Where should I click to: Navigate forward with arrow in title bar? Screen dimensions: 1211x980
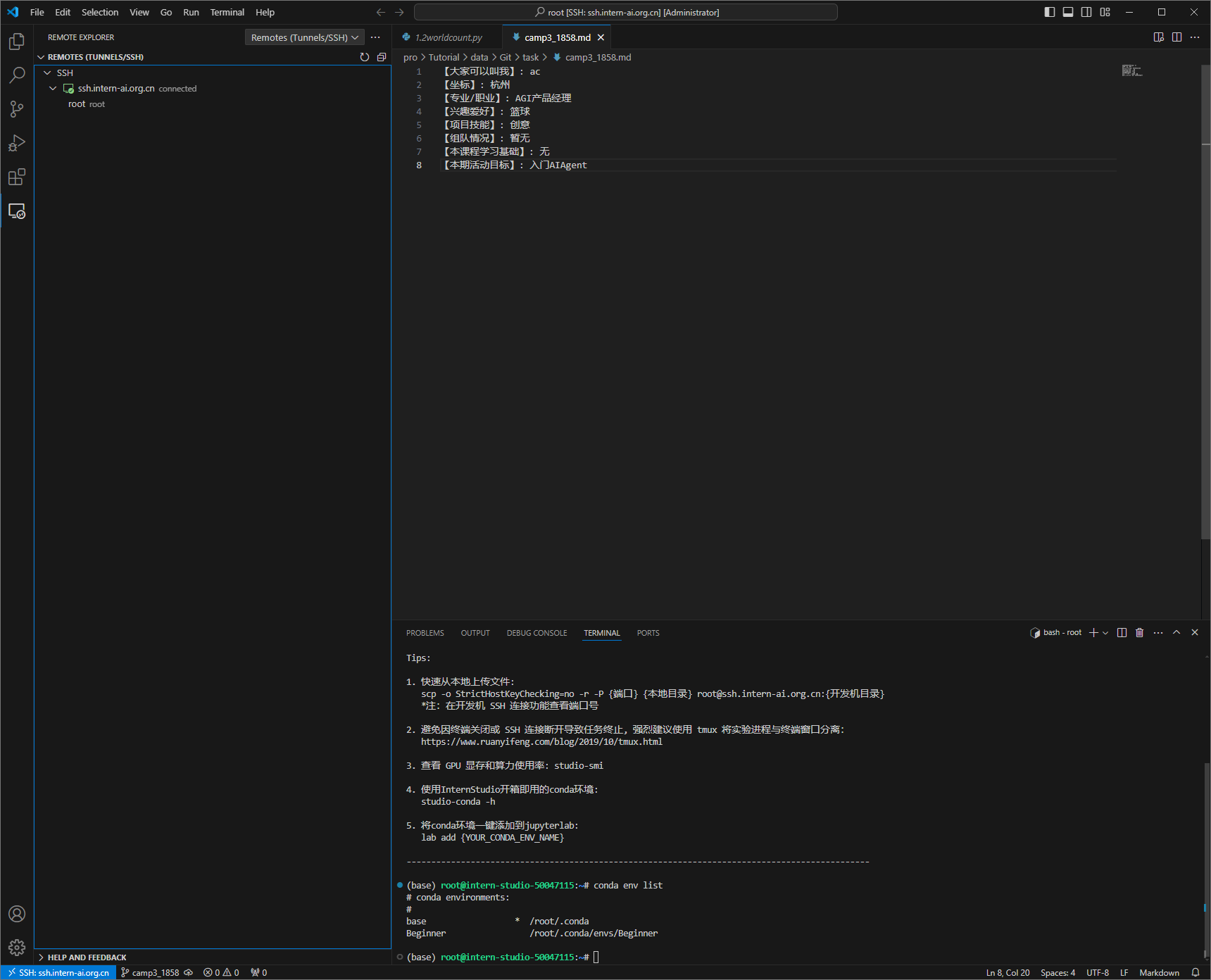click(399, 12)
